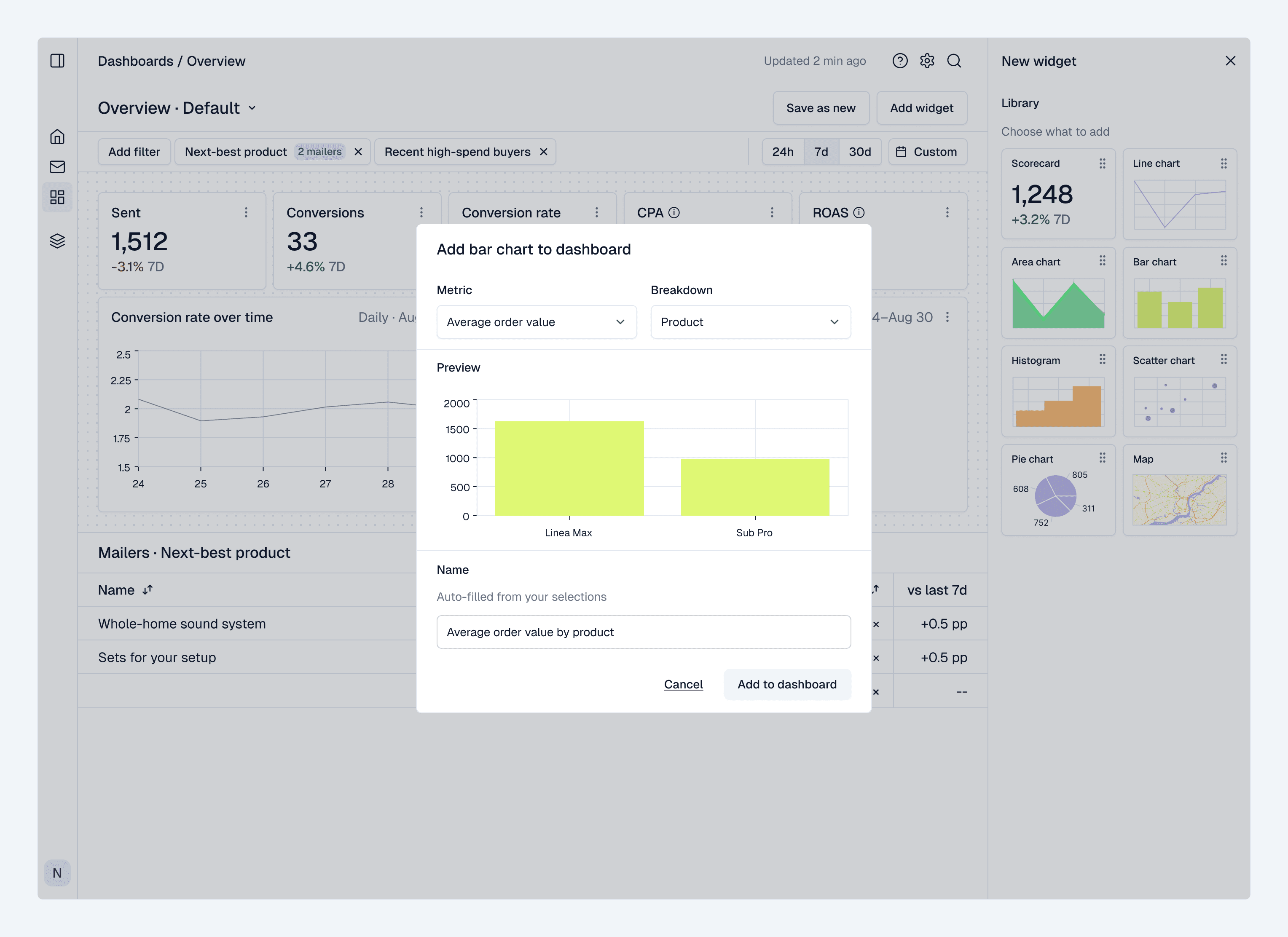Open the Layers stack icon in sidebar
Screen dimensions: 1288x937
(57, 241)
